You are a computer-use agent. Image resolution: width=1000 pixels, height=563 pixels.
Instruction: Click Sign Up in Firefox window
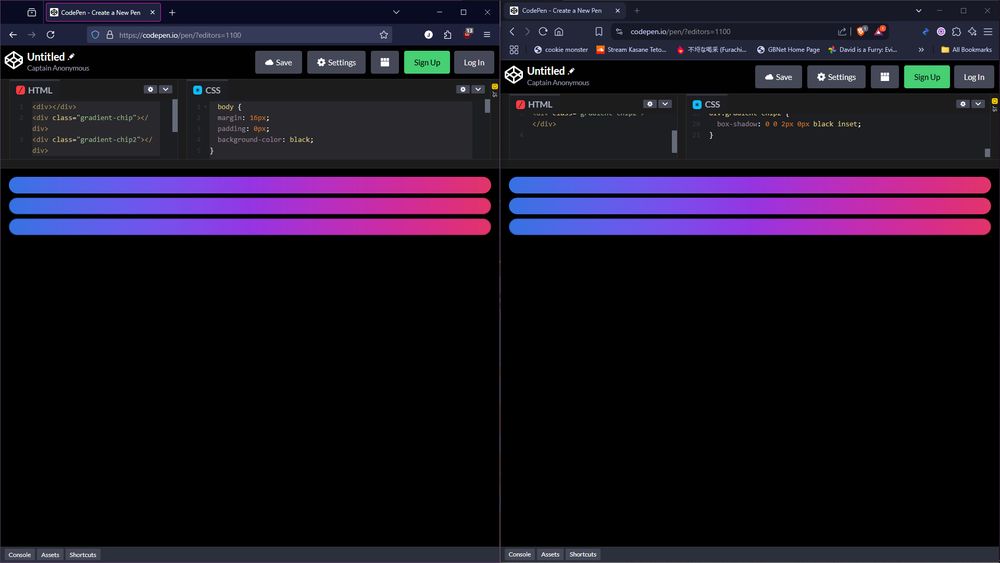[427, 62]
